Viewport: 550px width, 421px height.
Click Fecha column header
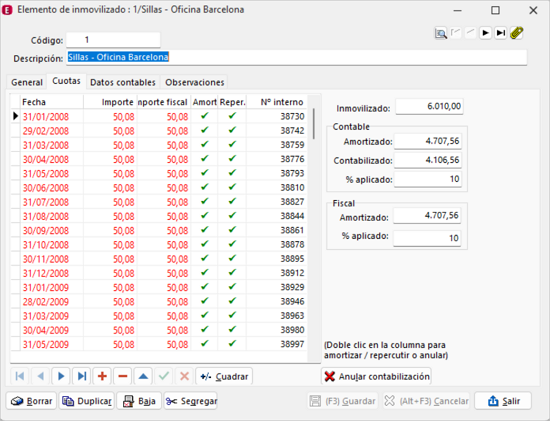(x=52, y=102)
